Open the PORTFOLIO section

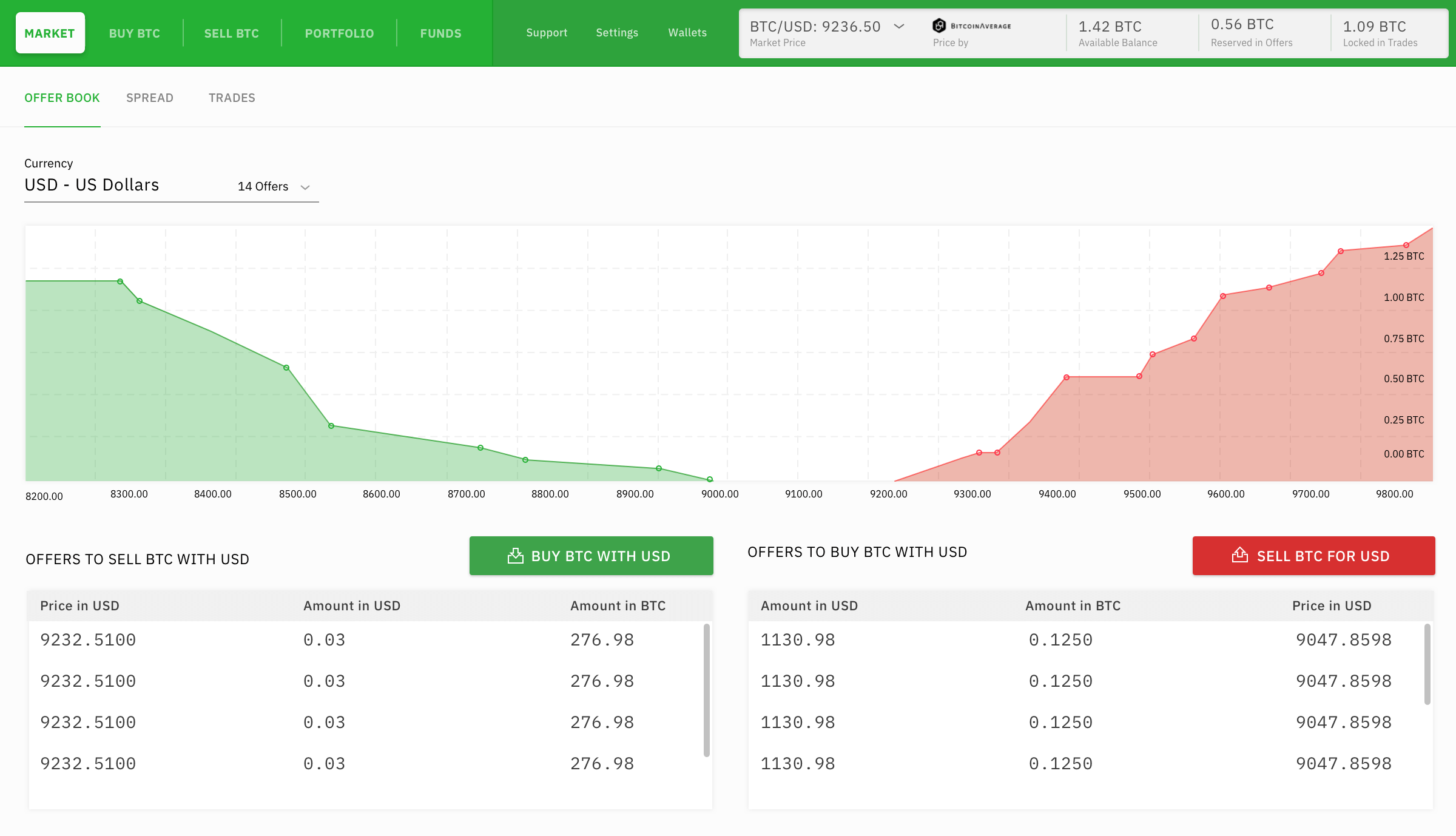tap(339, 33)
